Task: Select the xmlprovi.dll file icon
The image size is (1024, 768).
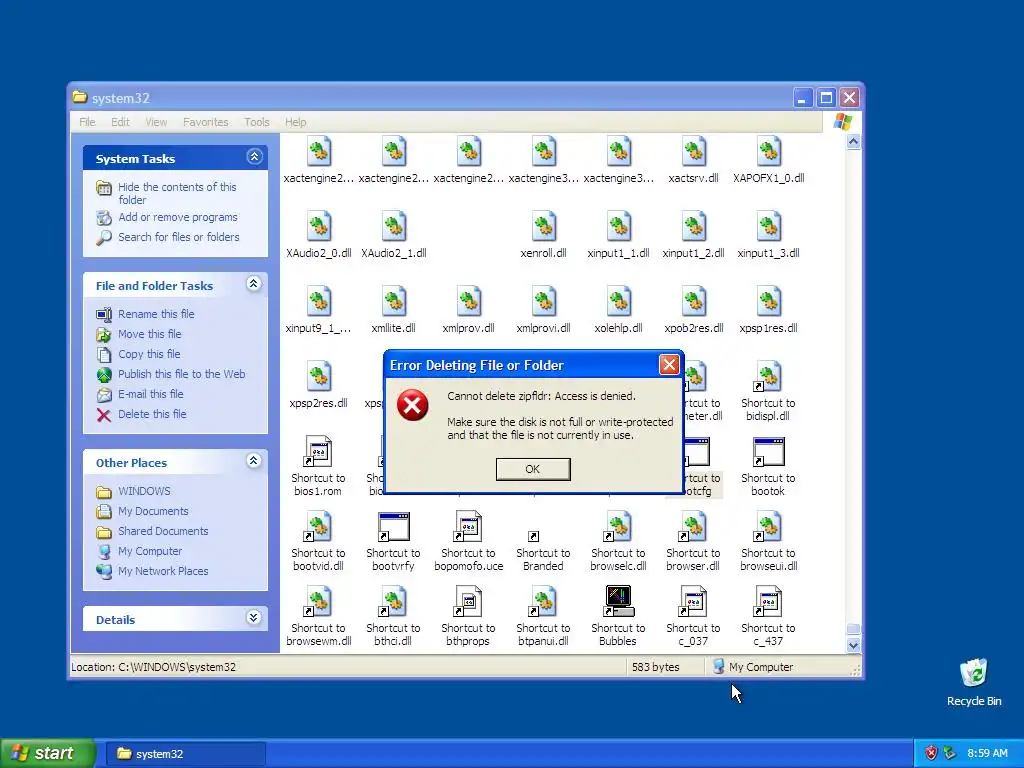Action: (x=543, y=302)
